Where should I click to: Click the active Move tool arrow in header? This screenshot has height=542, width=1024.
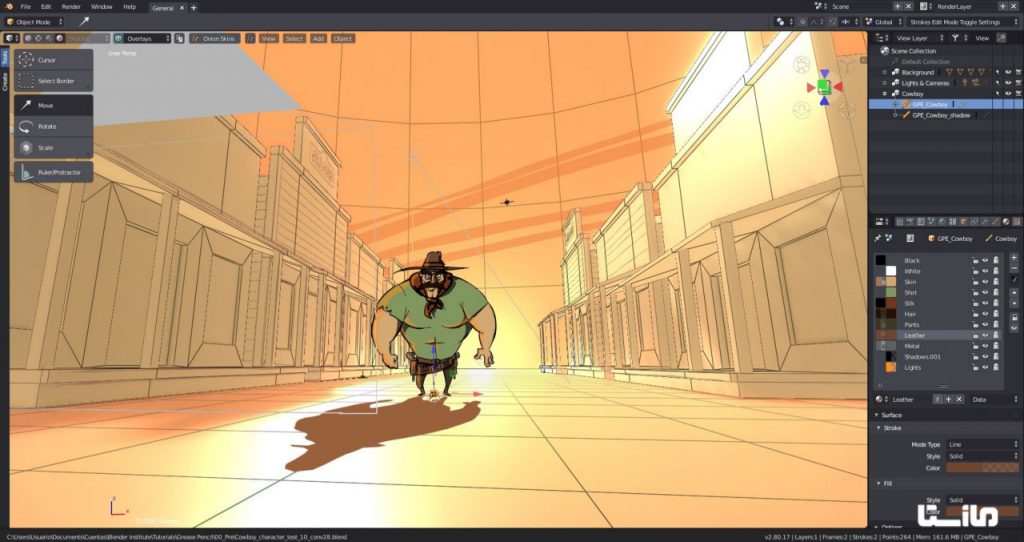pyautogui.click(x=84, y=22)
